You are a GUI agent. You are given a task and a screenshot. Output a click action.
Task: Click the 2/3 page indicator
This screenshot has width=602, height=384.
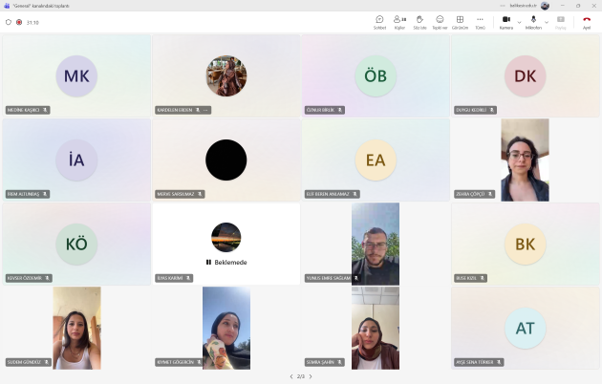[x=301, y=376]
